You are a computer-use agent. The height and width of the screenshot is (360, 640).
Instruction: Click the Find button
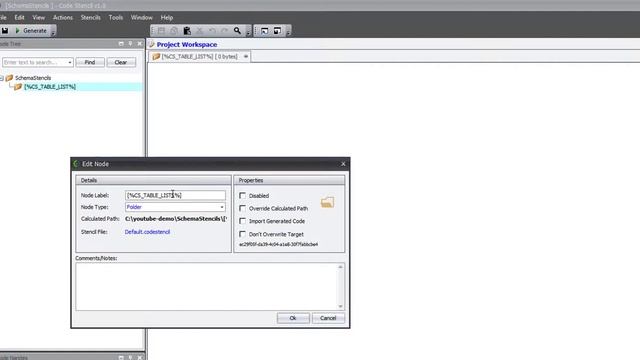click(90, 62)
